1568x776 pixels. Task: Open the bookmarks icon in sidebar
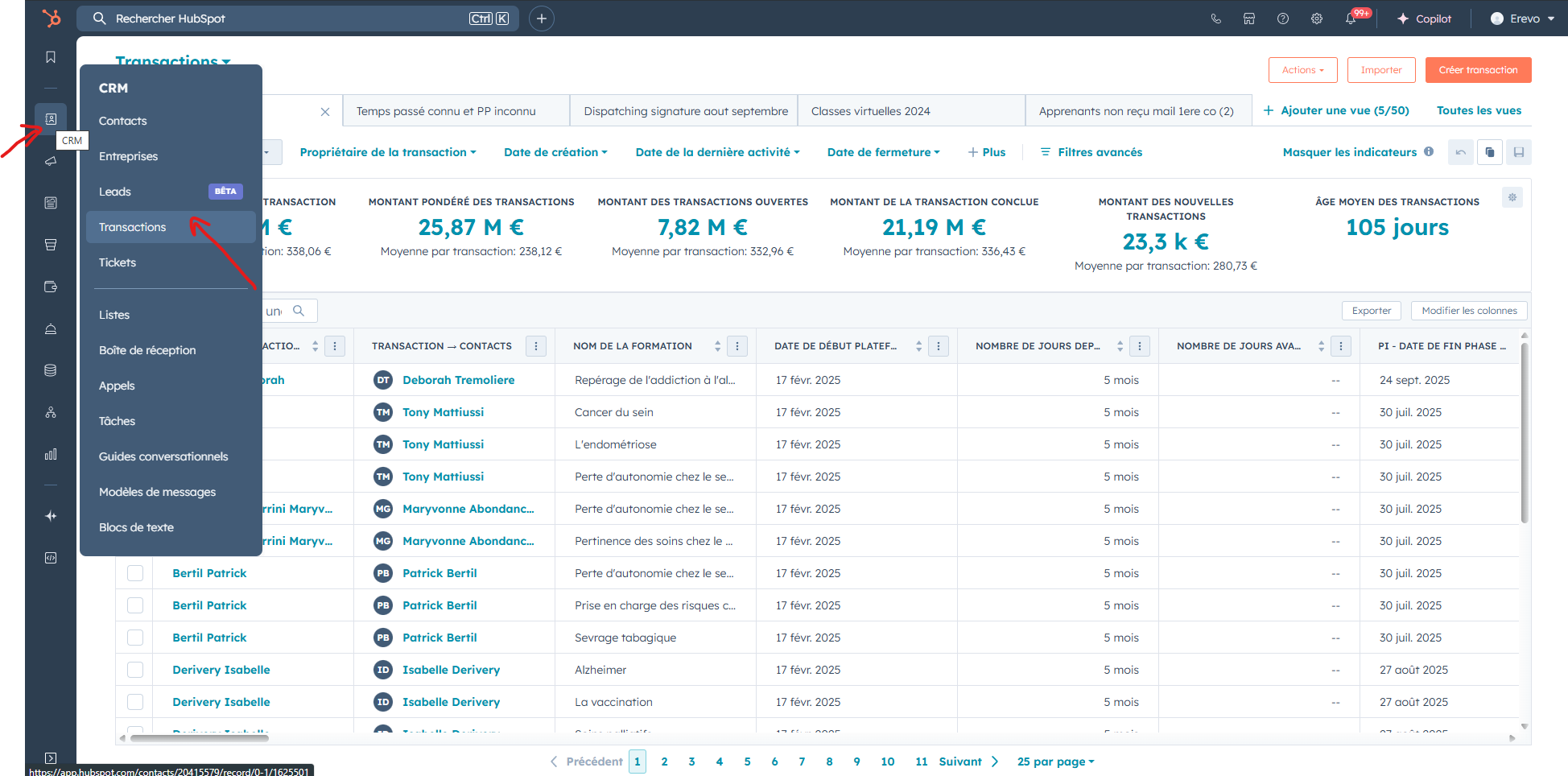(51, 57)
